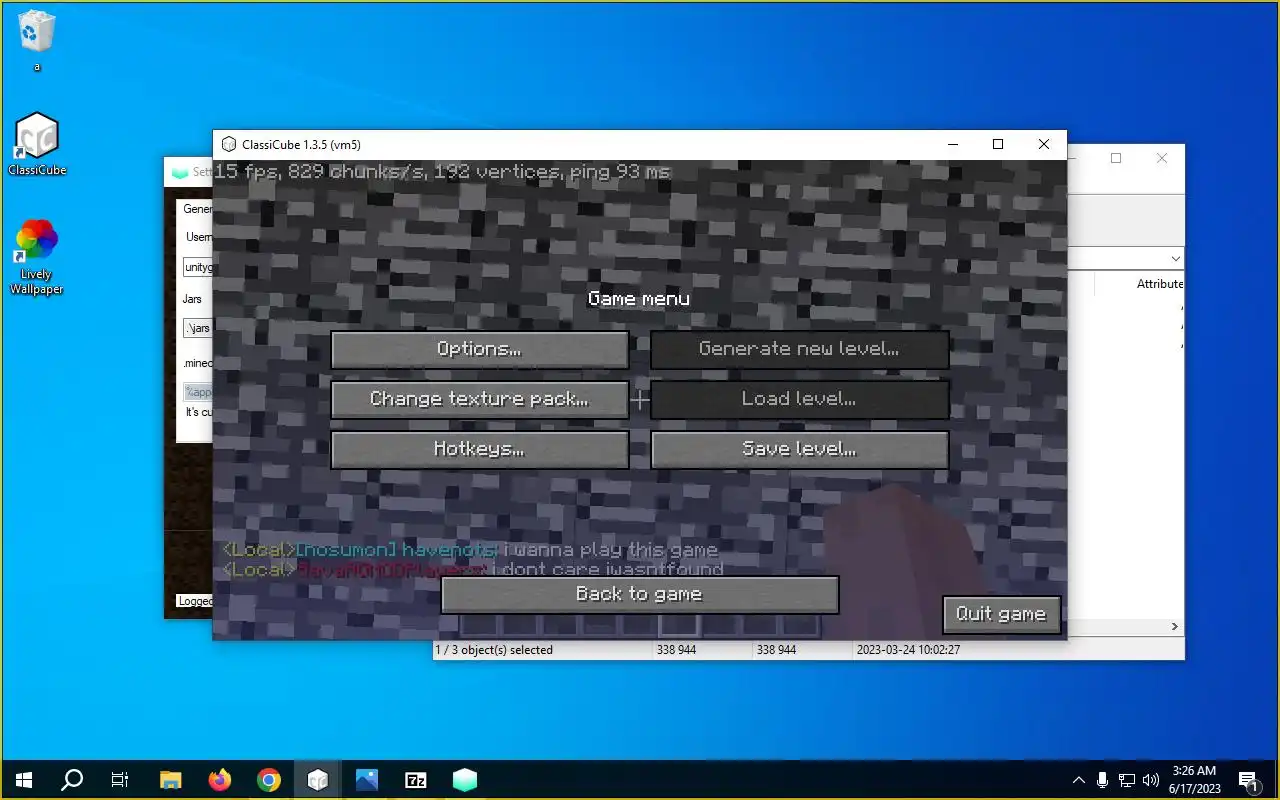Select ClassiCube taskbar icon
1280x800 pixels.
click(317, 780)
